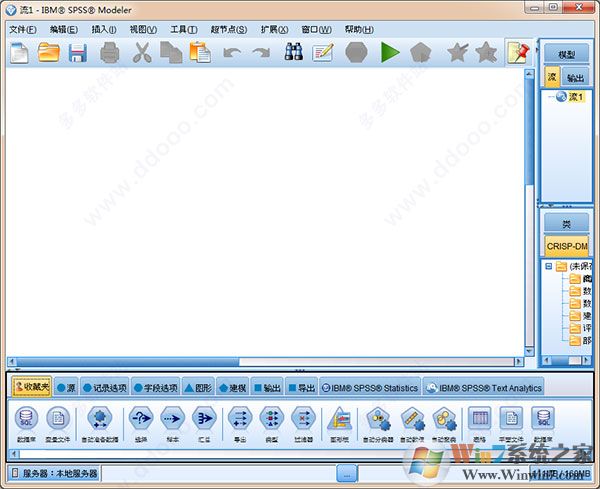600x489 pixels.
Task: Select the CRISP-DM project tab
Action: click(567, 246)
